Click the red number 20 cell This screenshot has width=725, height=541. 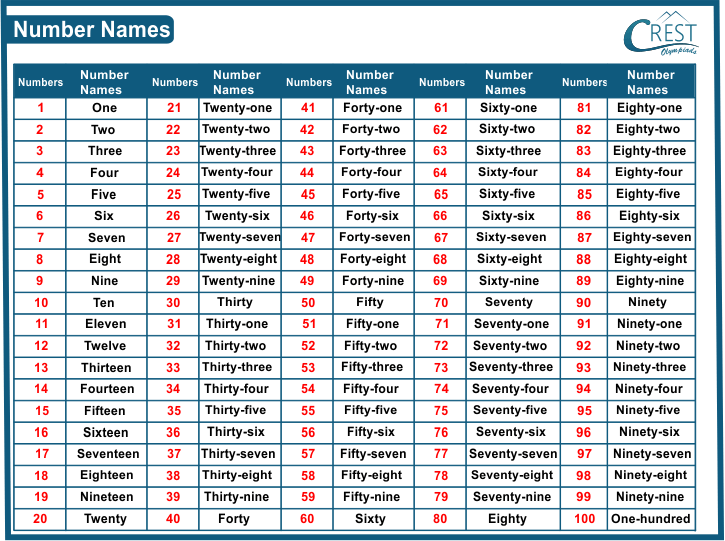pos(40,519)
